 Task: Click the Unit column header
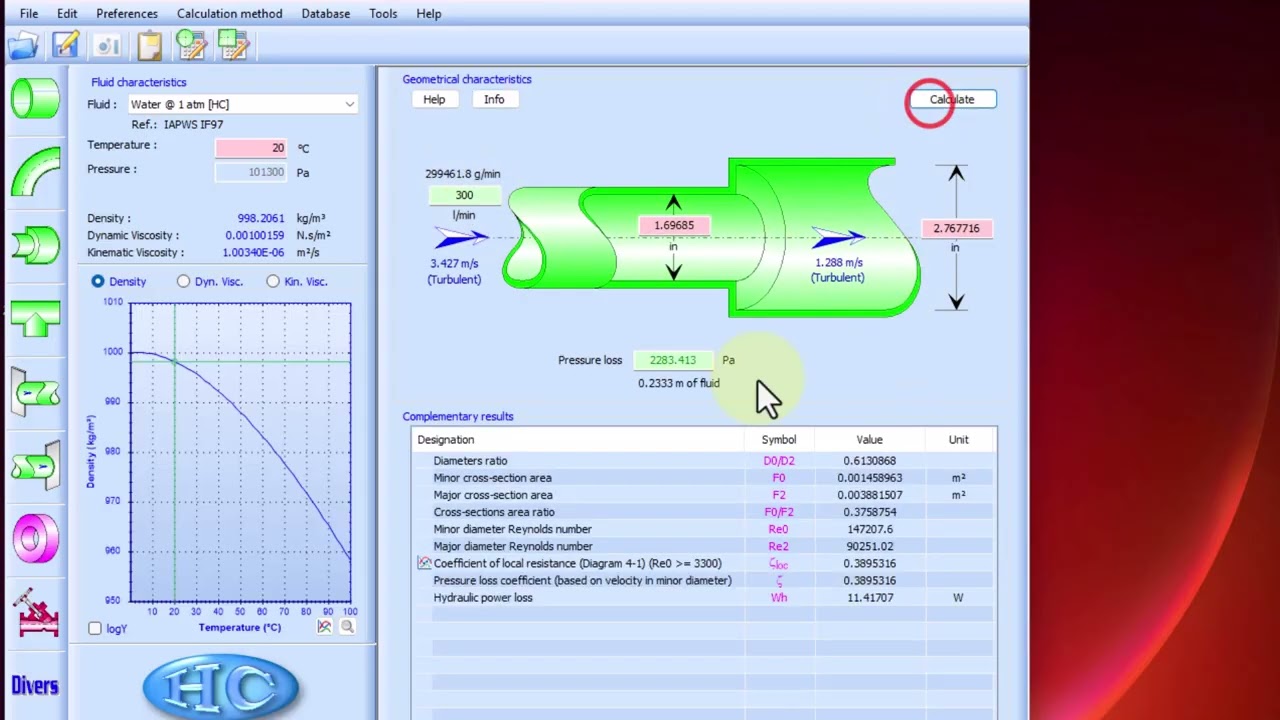959,440
